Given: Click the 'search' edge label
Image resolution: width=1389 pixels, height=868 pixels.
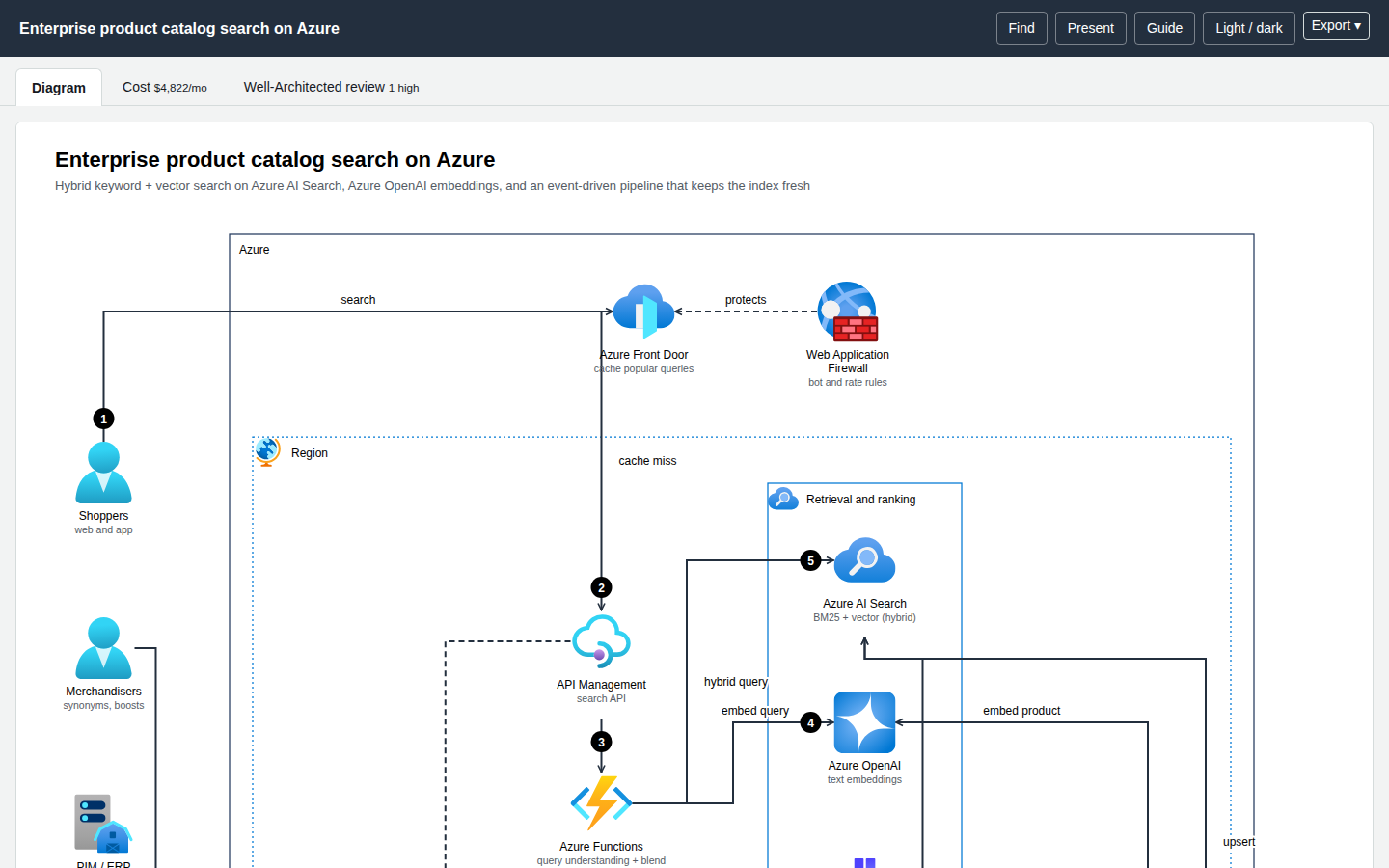Looking at the screenshot, I should click(x=358, y=300).
